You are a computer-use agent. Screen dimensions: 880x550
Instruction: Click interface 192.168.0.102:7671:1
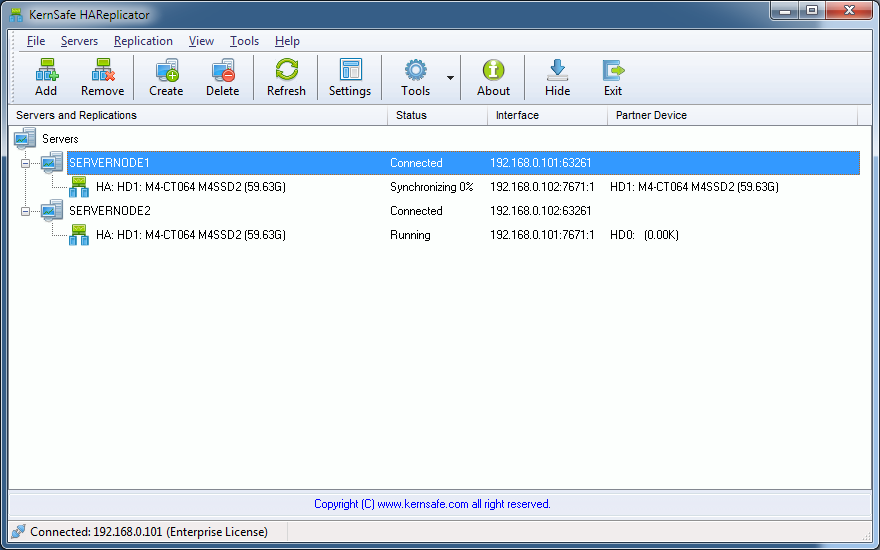pyautogui.click(x=542, y=187)
